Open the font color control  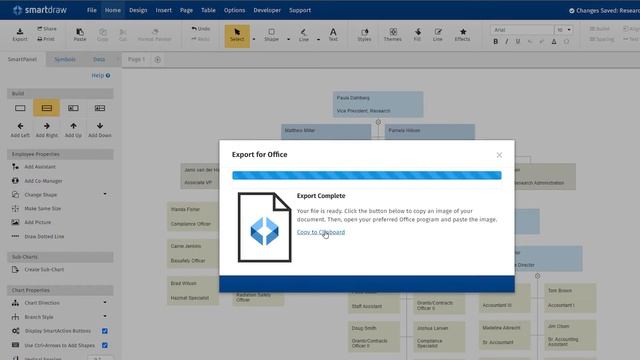(x=554, y=42)
